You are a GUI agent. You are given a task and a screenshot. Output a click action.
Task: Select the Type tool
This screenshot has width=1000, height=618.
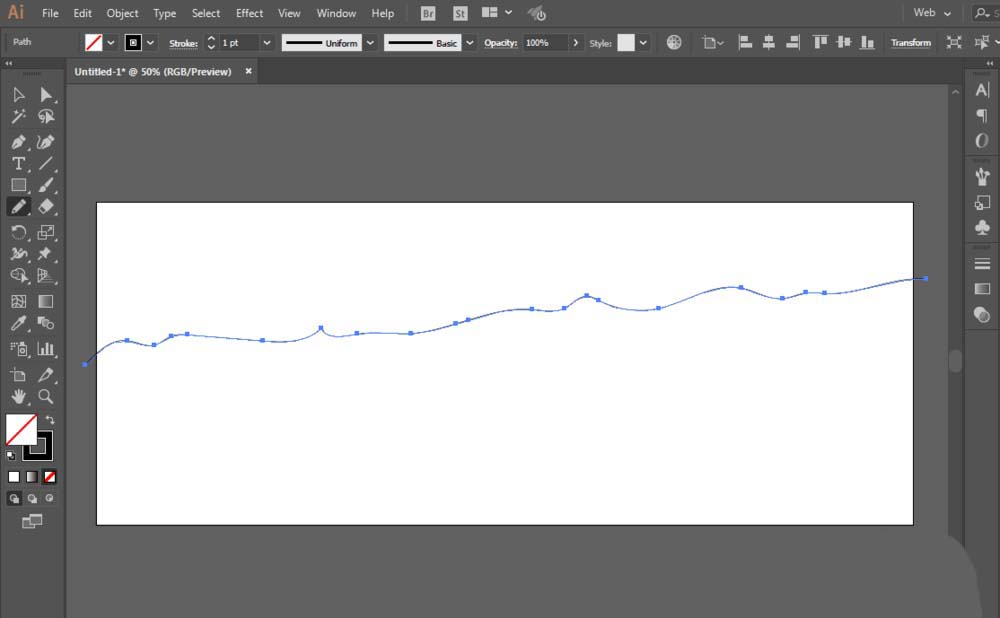pyautogui.click(x=18, y=163)
